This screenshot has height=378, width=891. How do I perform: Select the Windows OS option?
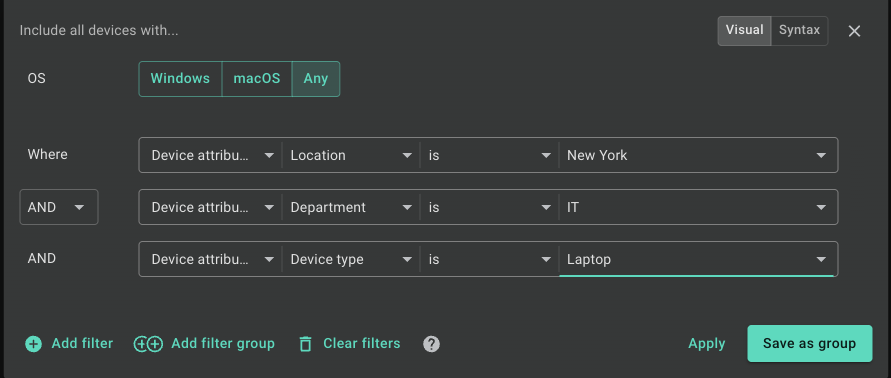click(x=180, y=78)
